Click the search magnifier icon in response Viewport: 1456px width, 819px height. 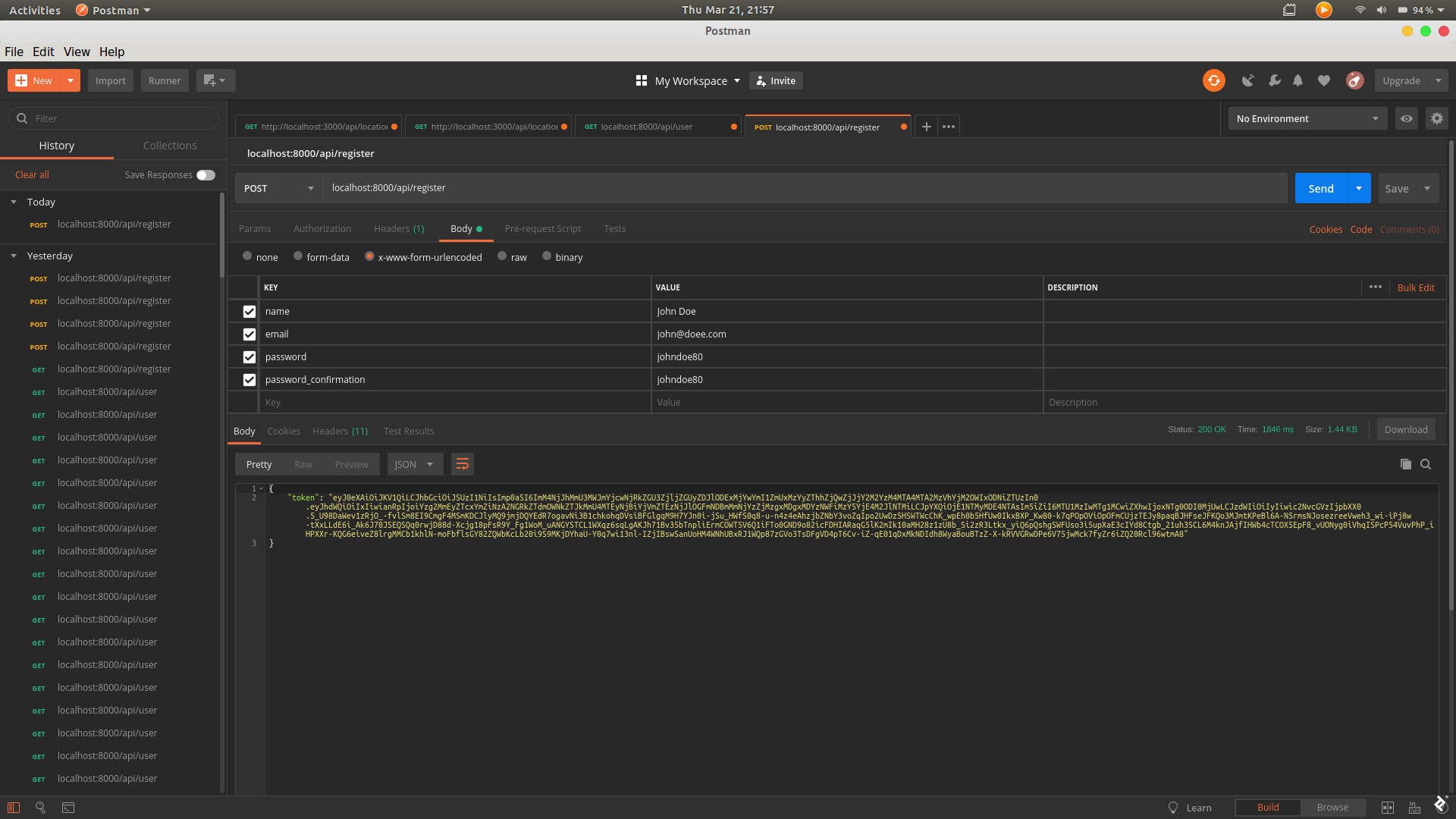tap(1425, 464)
